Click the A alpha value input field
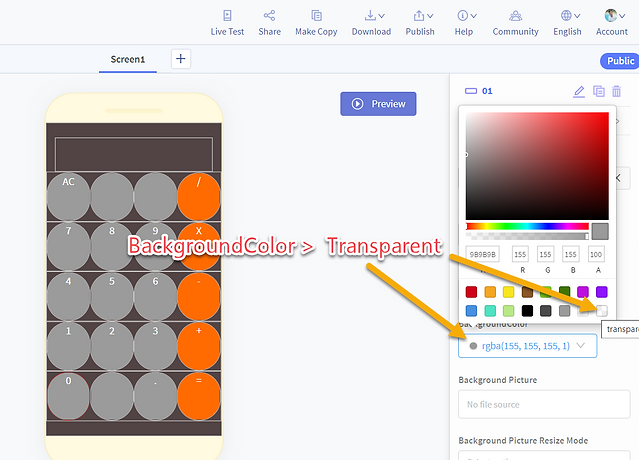This screenshot has width=639, height=460. (x=596, y=254)
